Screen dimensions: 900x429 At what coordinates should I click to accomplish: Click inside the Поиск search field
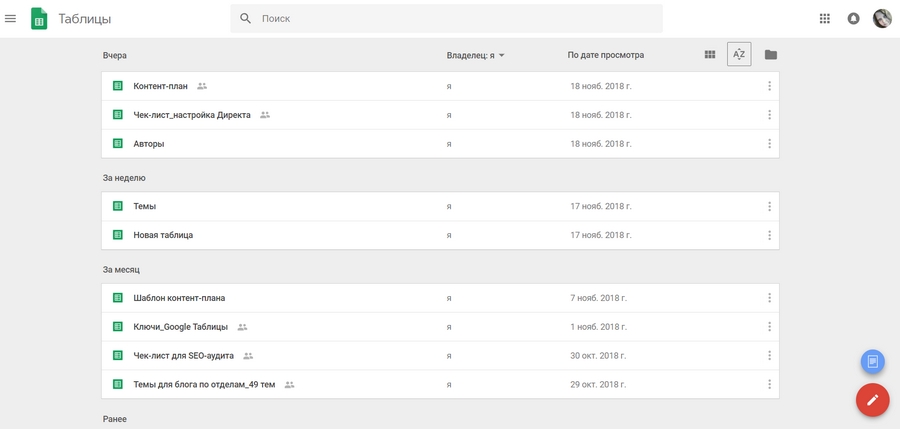(450, 18)
